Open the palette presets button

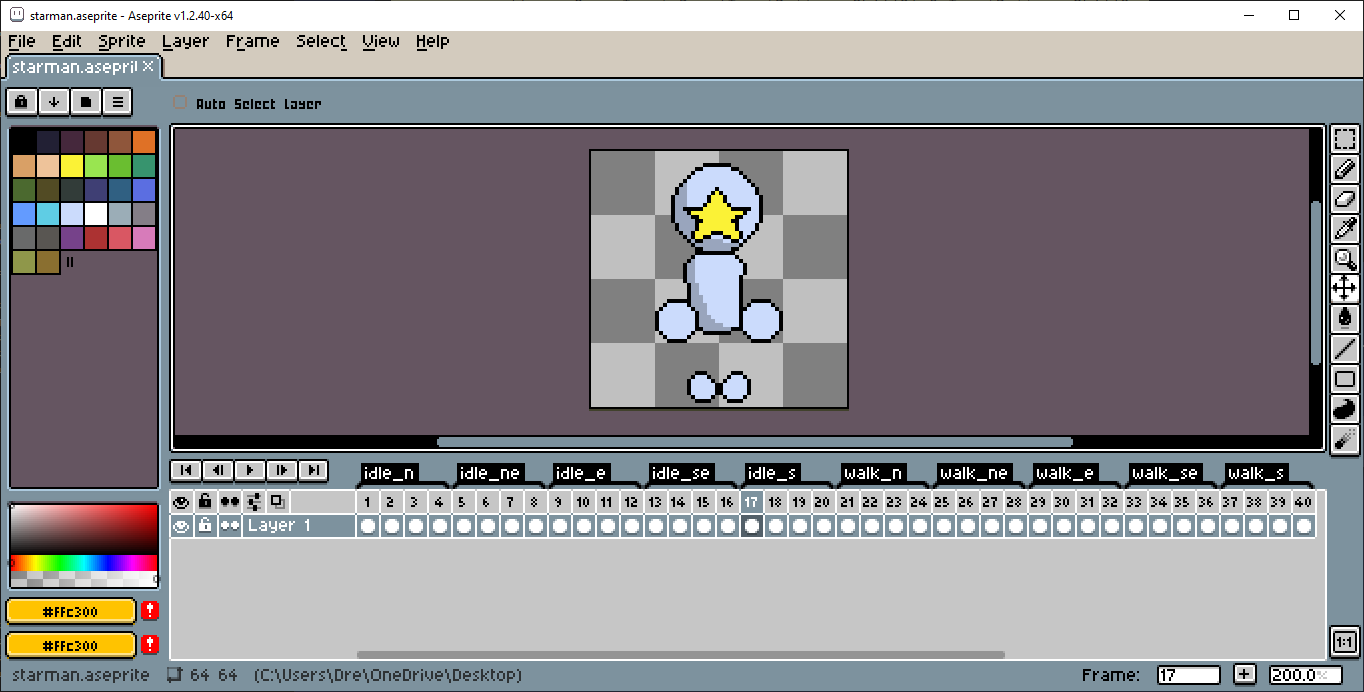pyautogui.click(x=86, y=102)
